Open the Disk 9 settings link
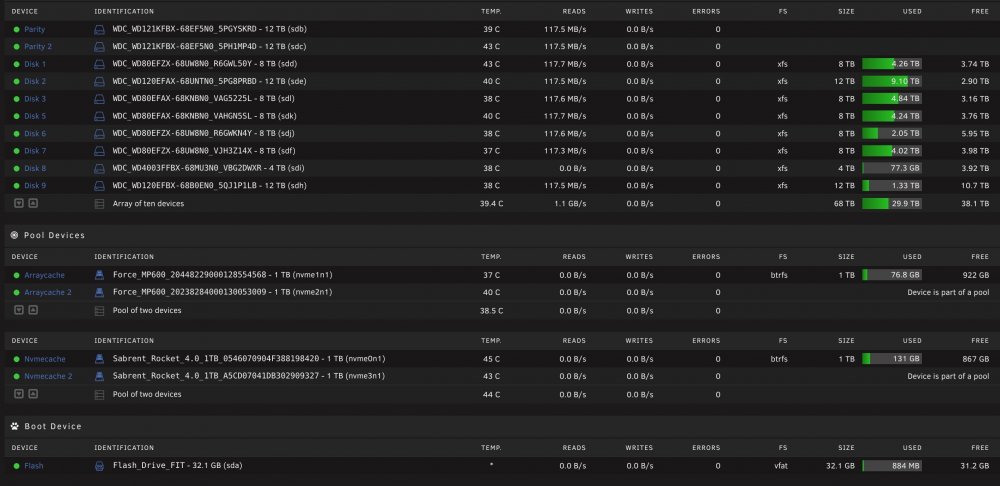 tap(35, 186)
